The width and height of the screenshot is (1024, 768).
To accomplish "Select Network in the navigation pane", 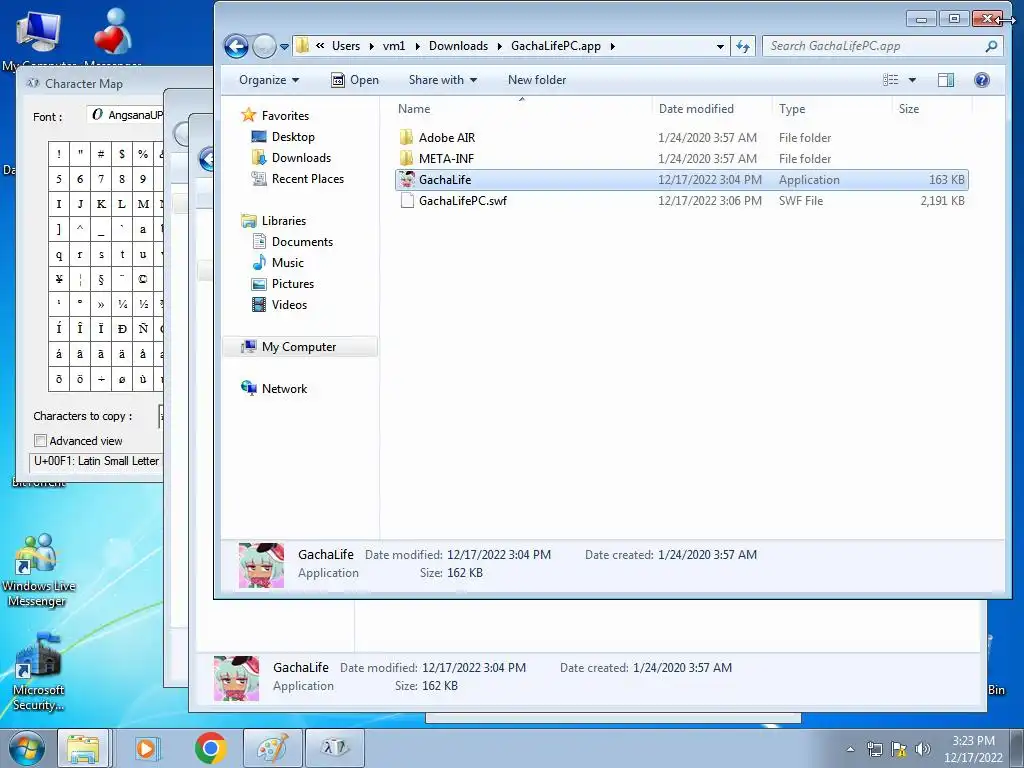I will point(284,389).
